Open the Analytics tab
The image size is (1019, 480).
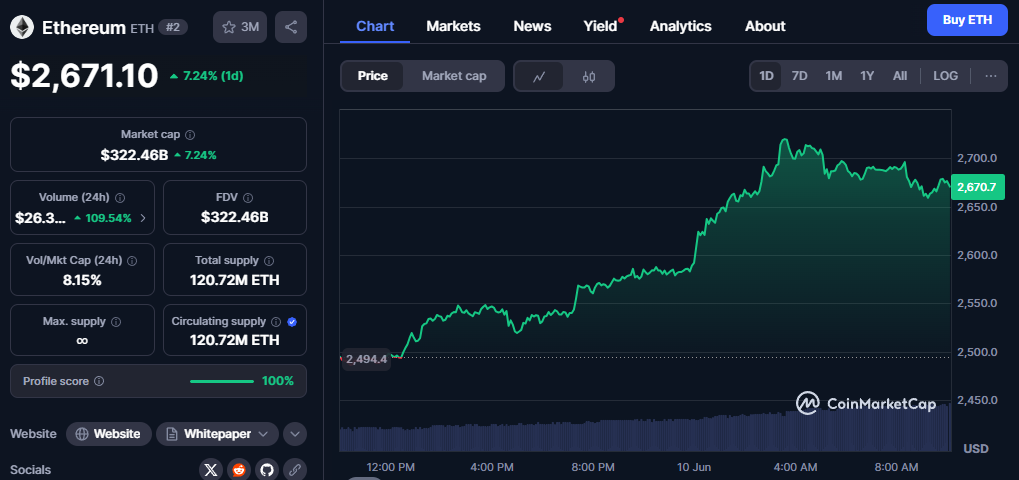(x=680, y=27)
